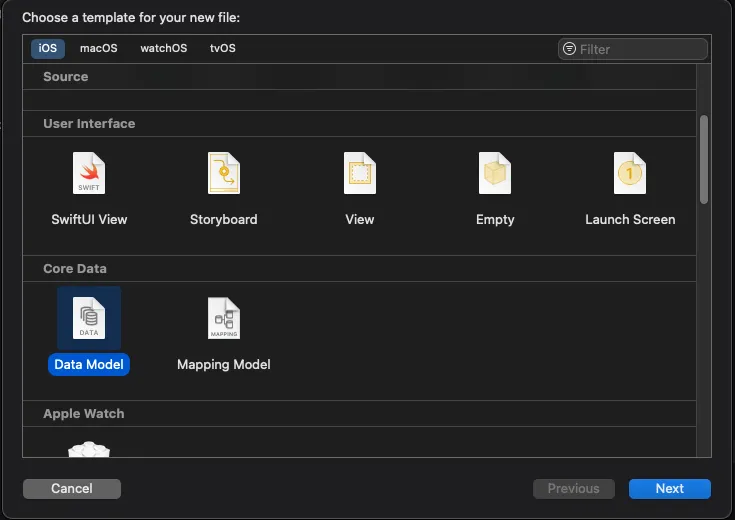Click the Previous button
Image resolution: width=735 pixels, height=520 pixels.
[574, 489]
